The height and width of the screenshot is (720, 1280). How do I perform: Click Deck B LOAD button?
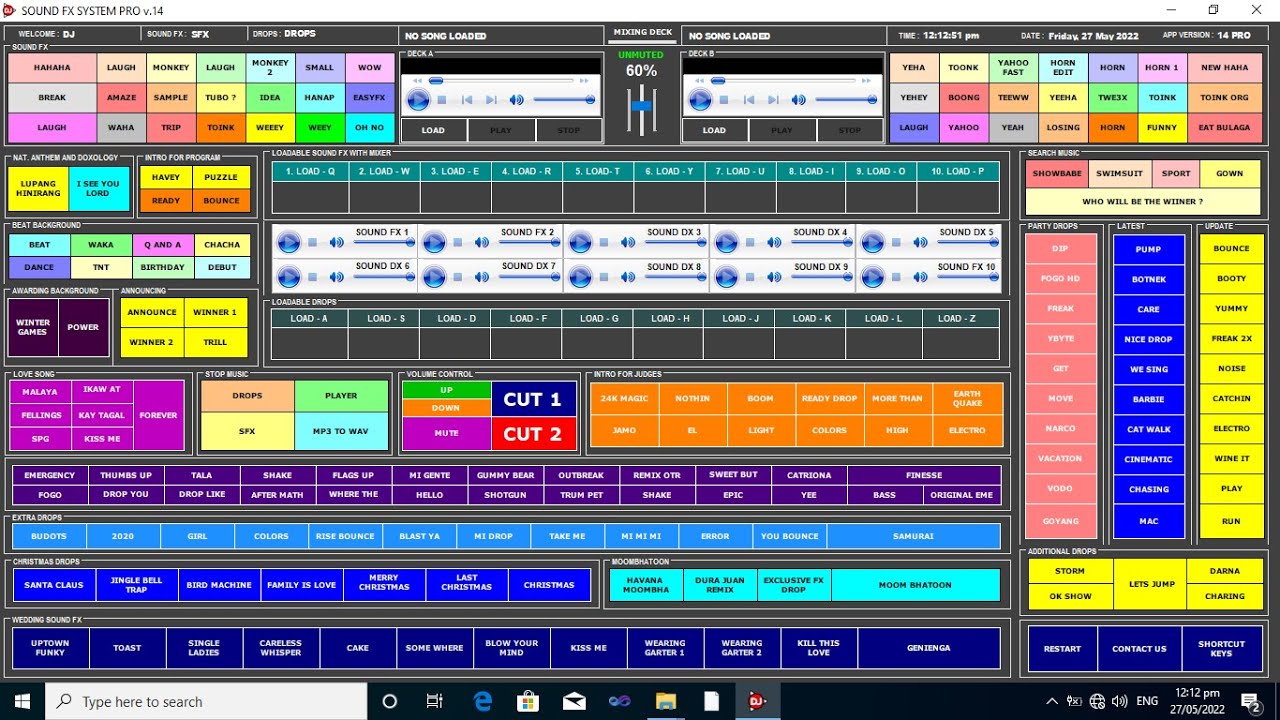pyautogui.click(x=714, y=130)
